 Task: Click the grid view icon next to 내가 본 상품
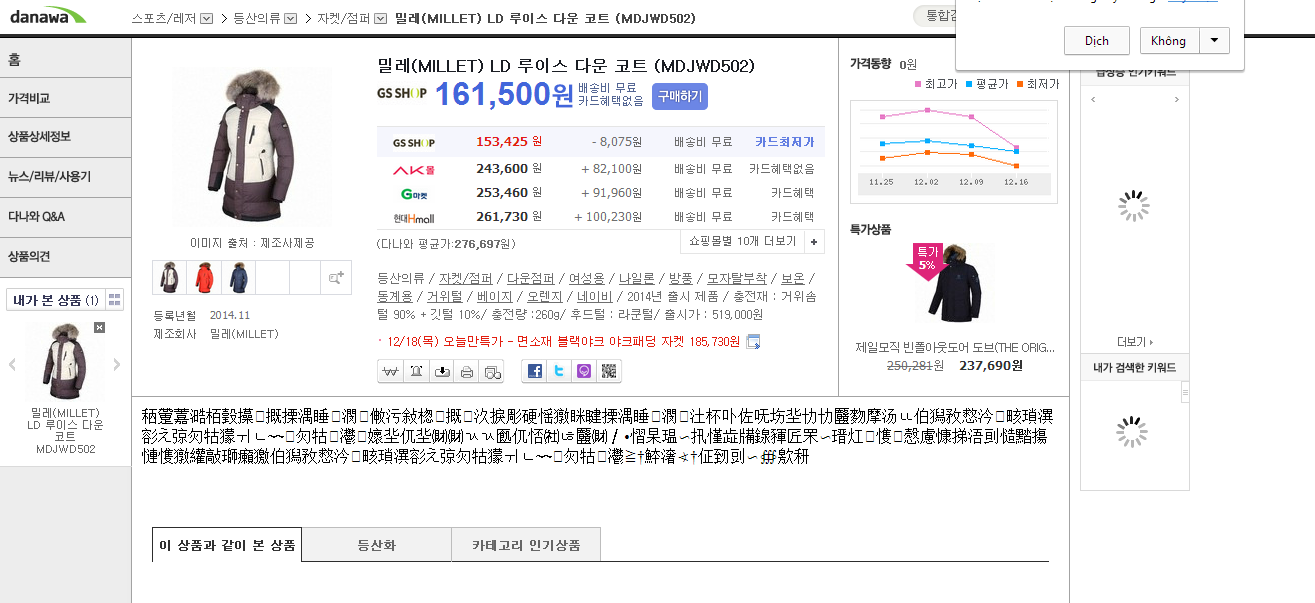[115, 300]
